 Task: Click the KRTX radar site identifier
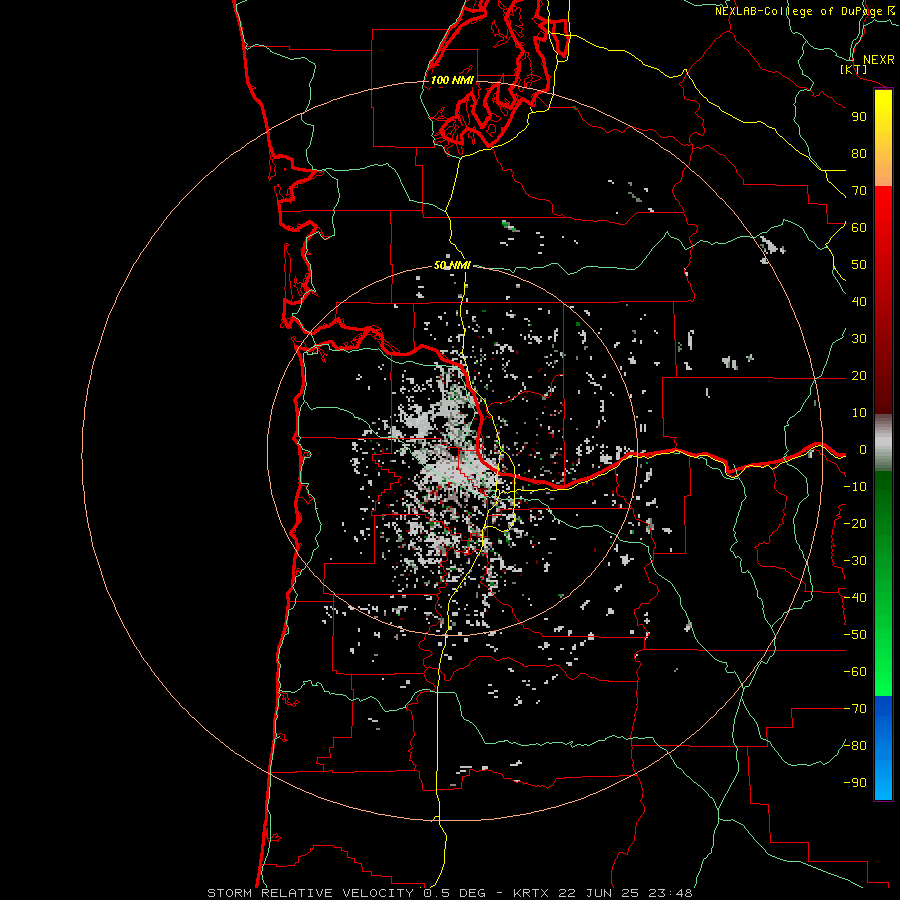coord(531,893)
